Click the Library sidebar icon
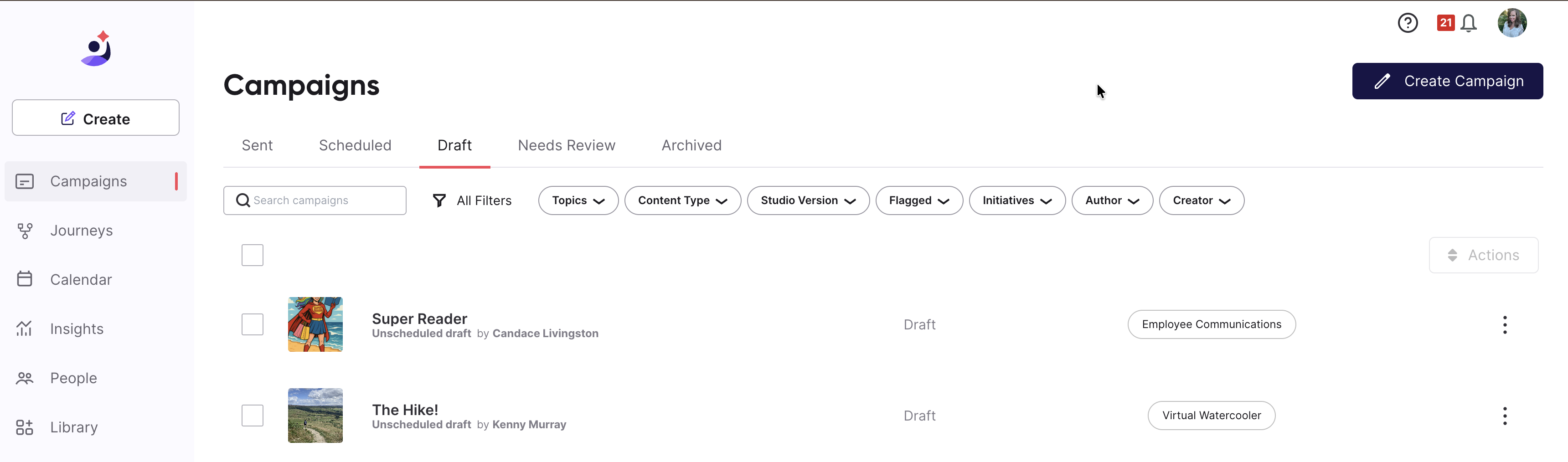Image resolution: width=1568 pixels, height=462 pixels. 24,427
